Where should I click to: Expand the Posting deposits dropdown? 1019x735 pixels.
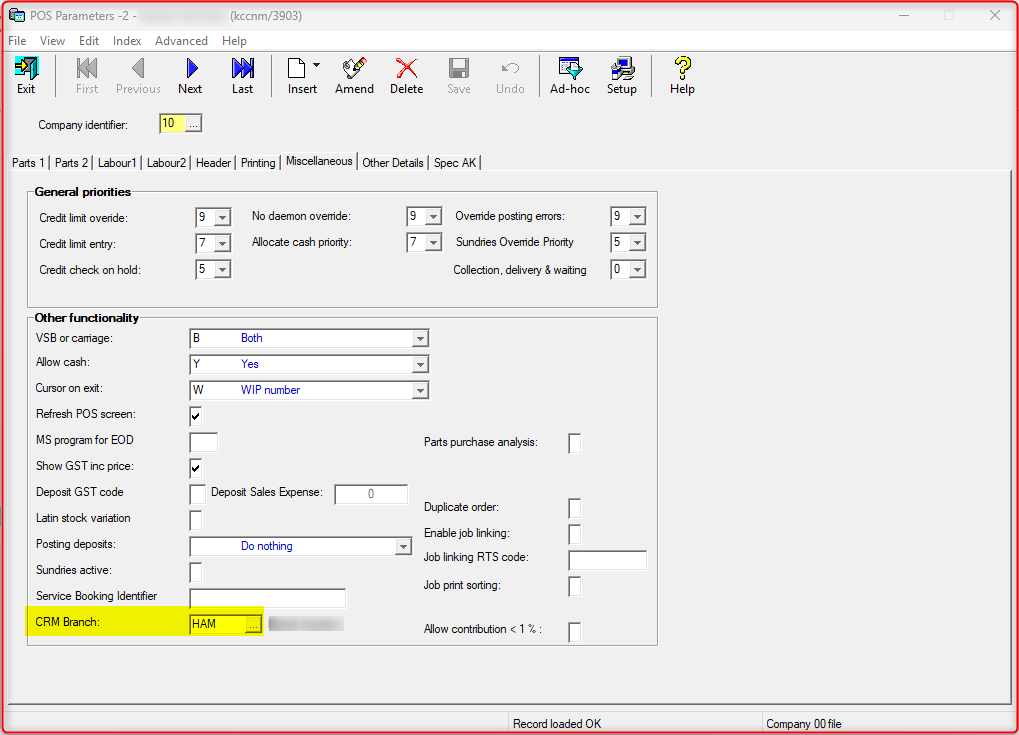click(403, 547)
